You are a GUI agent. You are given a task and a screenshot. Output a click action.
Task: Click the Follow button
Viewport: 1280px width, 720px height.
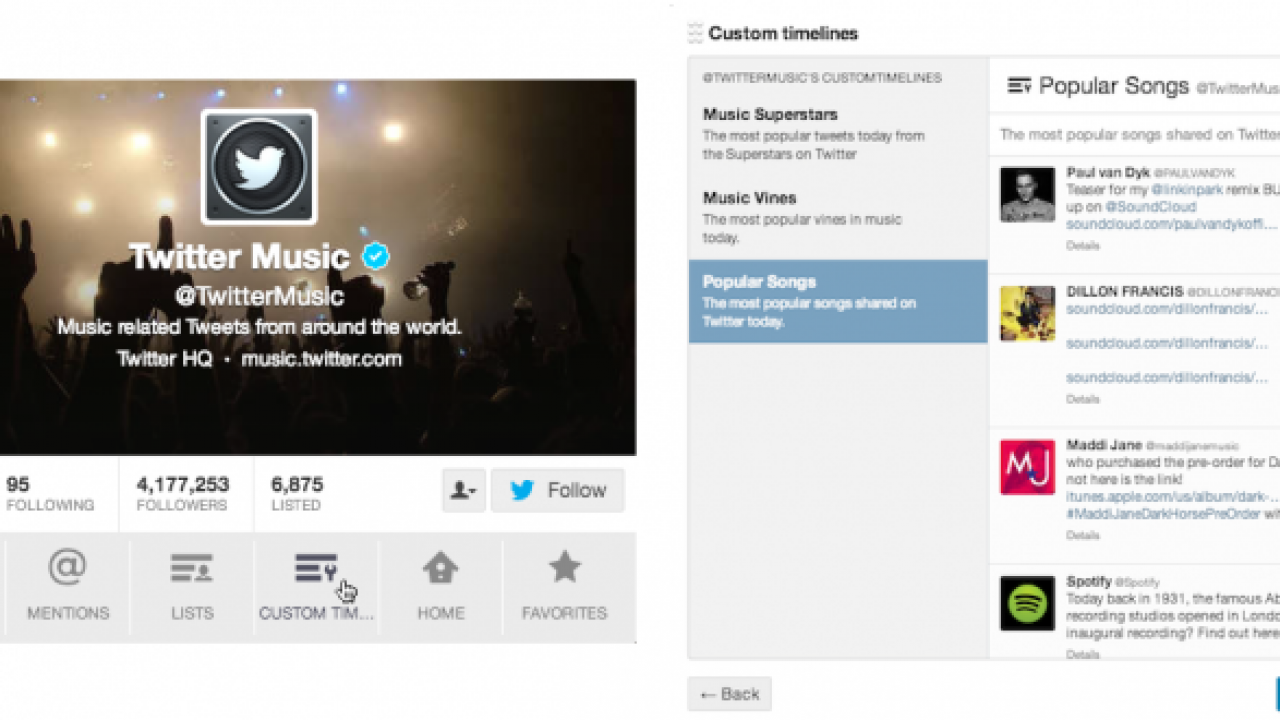(558, 490)
